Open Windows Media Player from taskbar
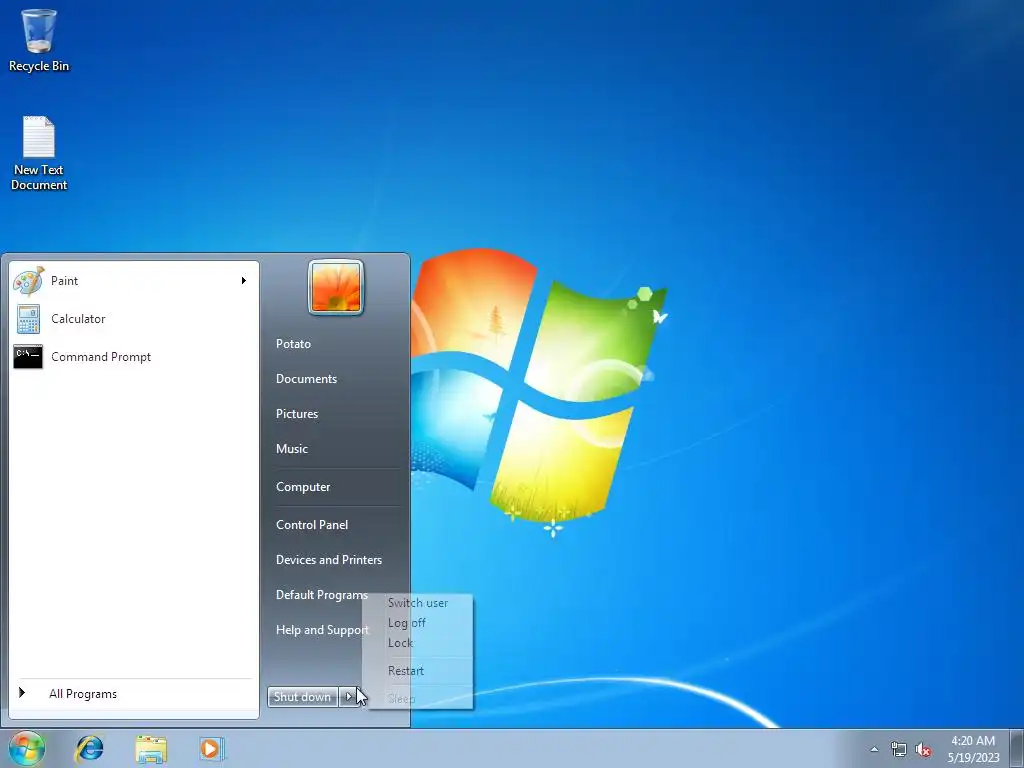1024x768 pixels. tap(212, 748)
